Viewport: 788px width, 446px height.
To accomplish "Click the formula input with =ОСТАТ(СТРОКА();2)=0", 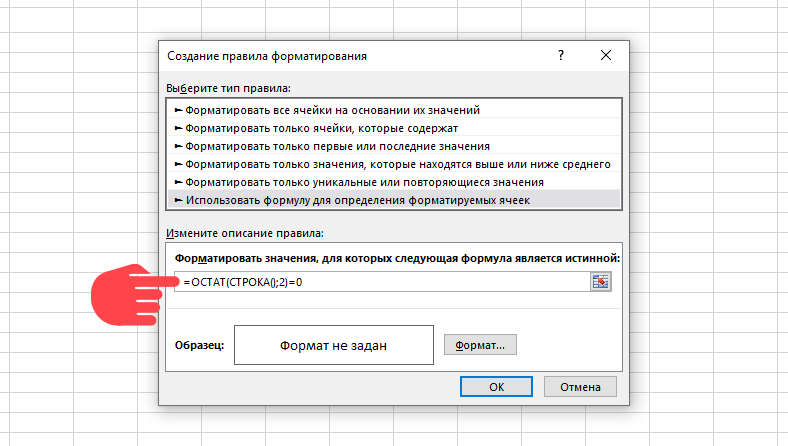I will tap(382, 282).
